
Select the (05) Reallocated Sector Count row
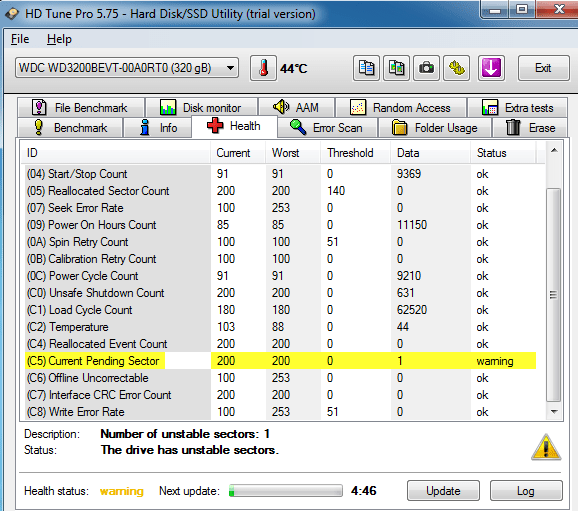[x=281, y=191]
